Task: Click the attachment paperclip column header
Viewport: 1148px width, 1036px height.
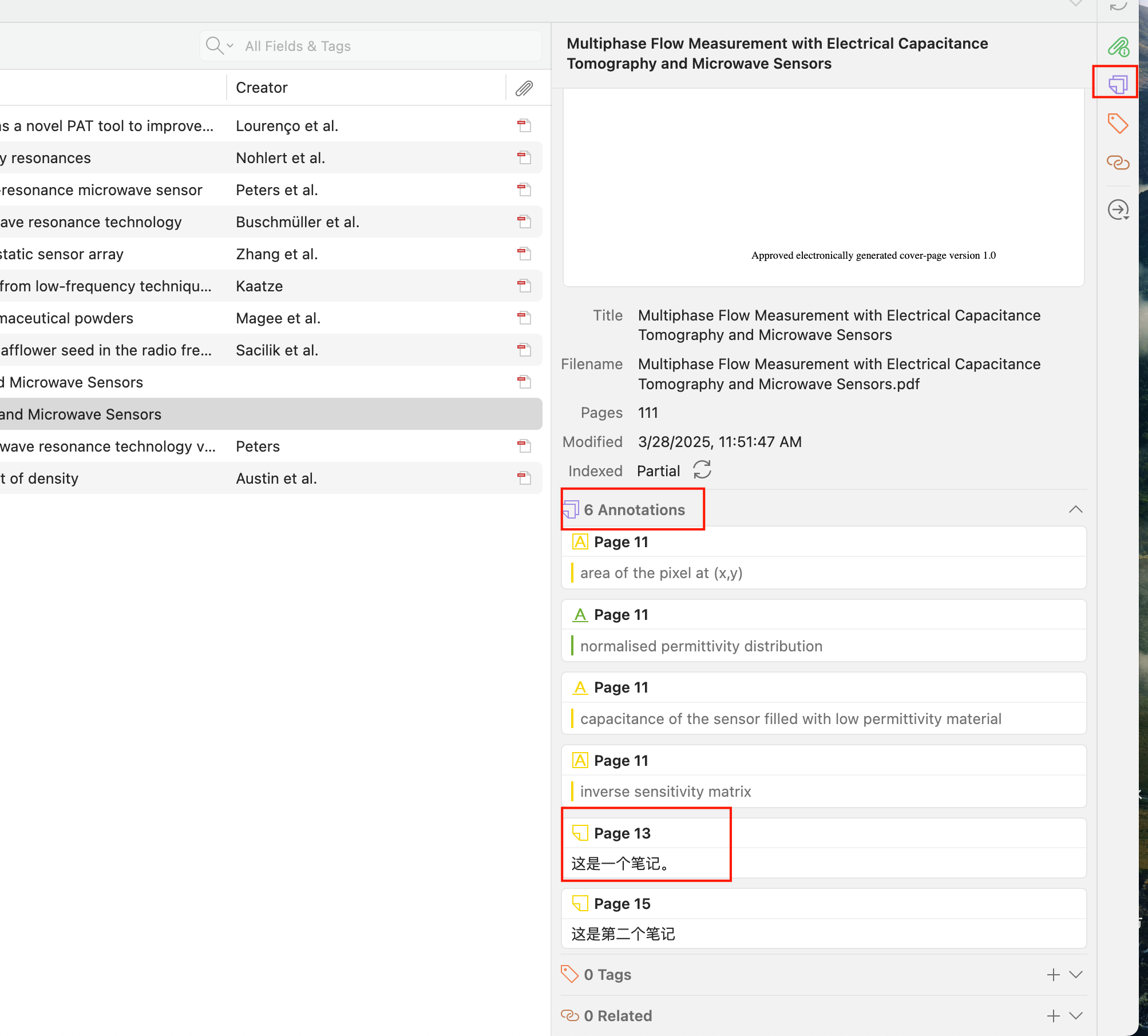Action: pyautogui.click(x=524, y=88)
